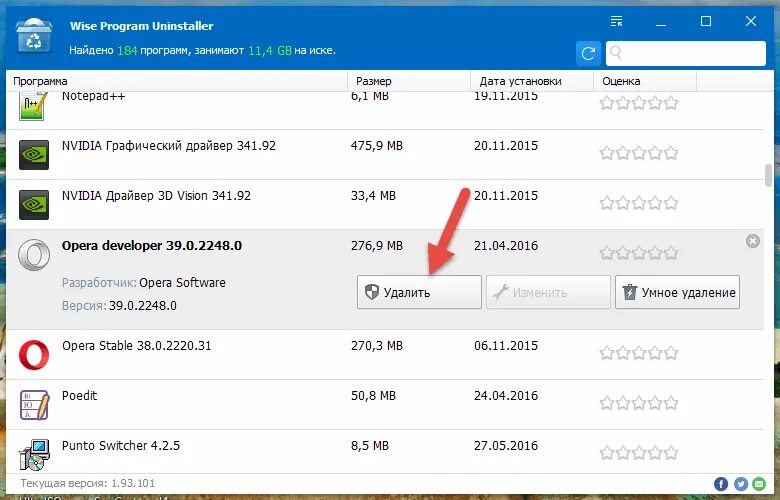Maximize the Wise Program Uninstaller window
This screenshot has height=500, width=780.
[x=705, y=21]
